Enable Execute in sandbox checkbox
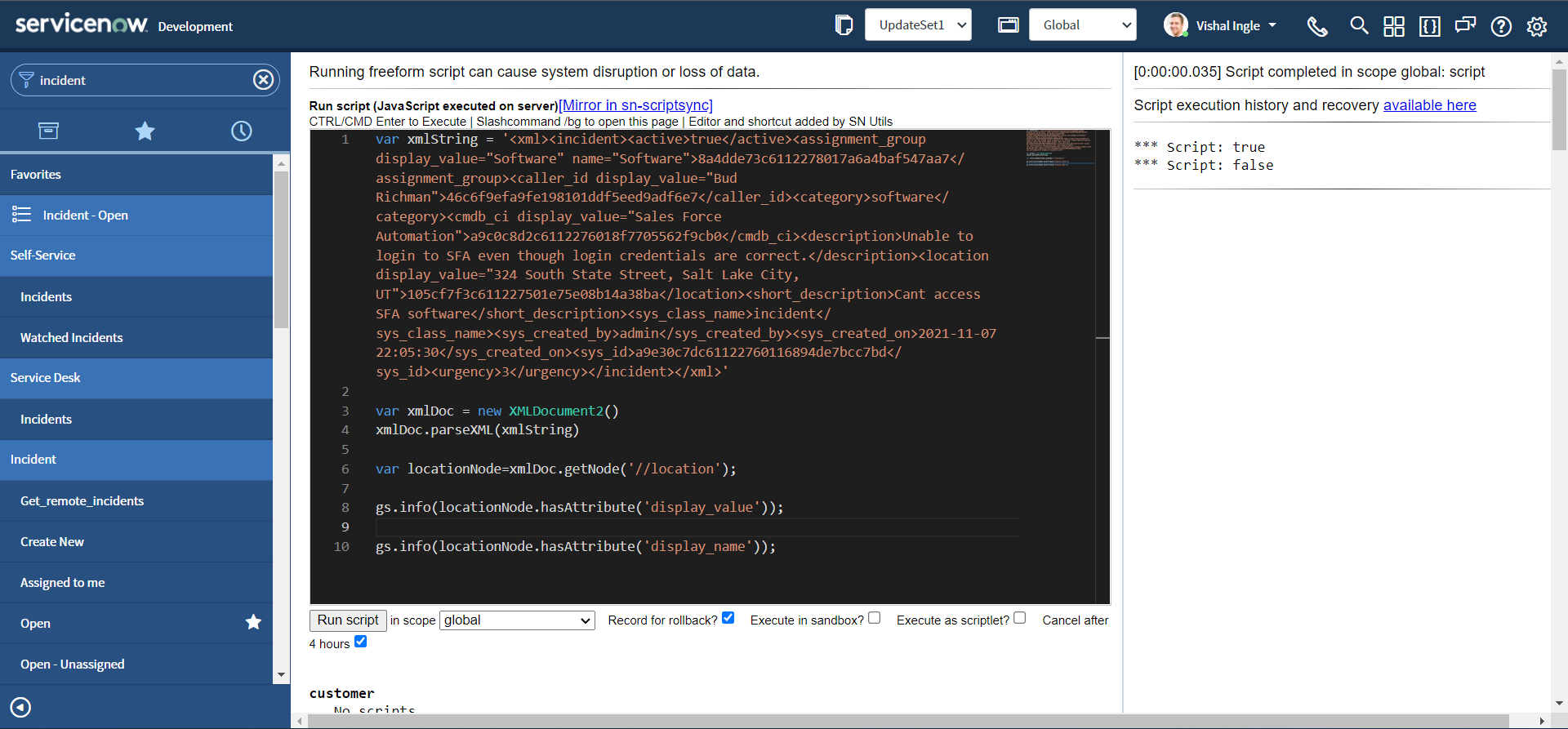This screenshot has width=1568, height=729. pyautogui.click(x=875, y=618)
